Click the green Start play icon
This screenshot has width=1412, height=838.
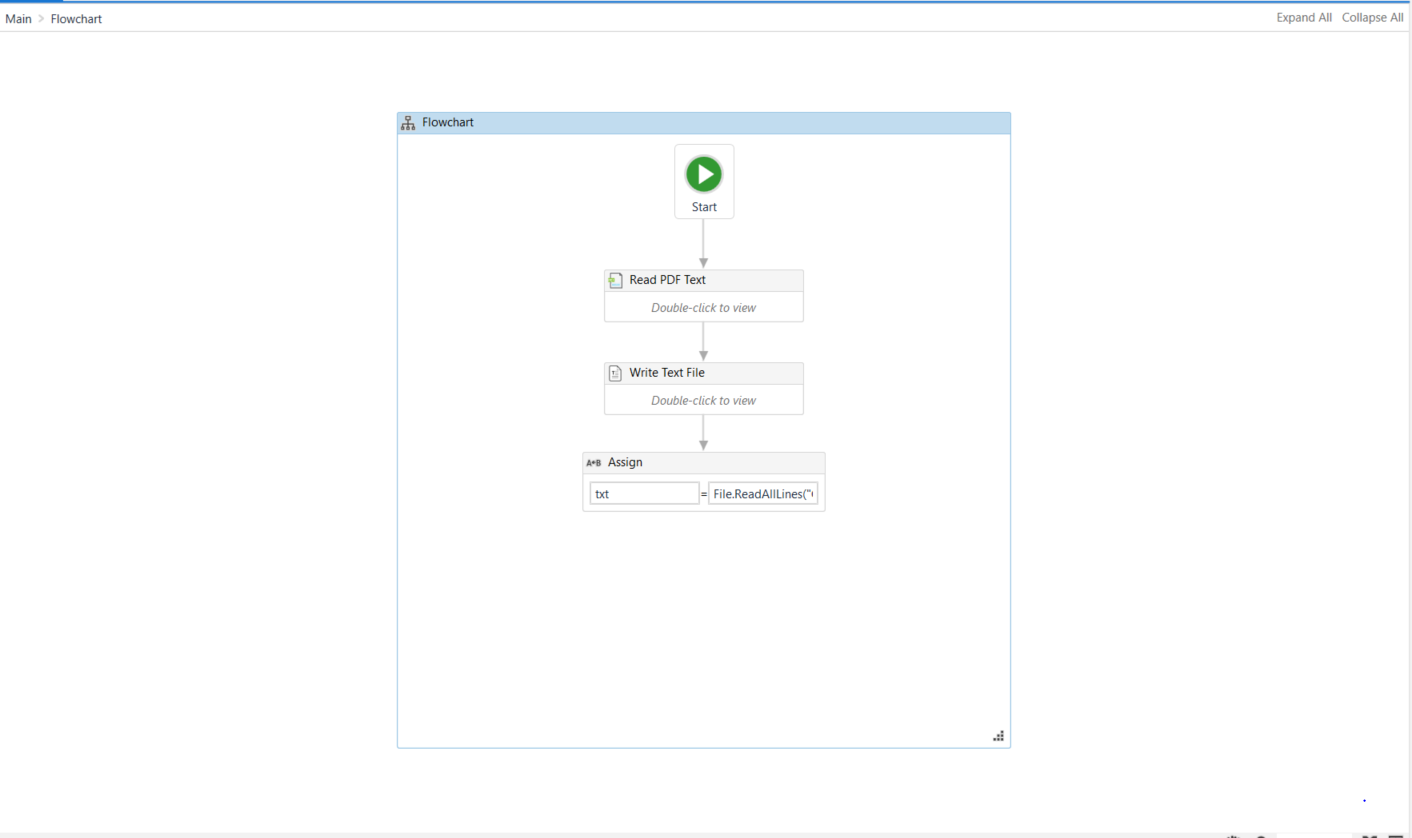click(704, 174)
